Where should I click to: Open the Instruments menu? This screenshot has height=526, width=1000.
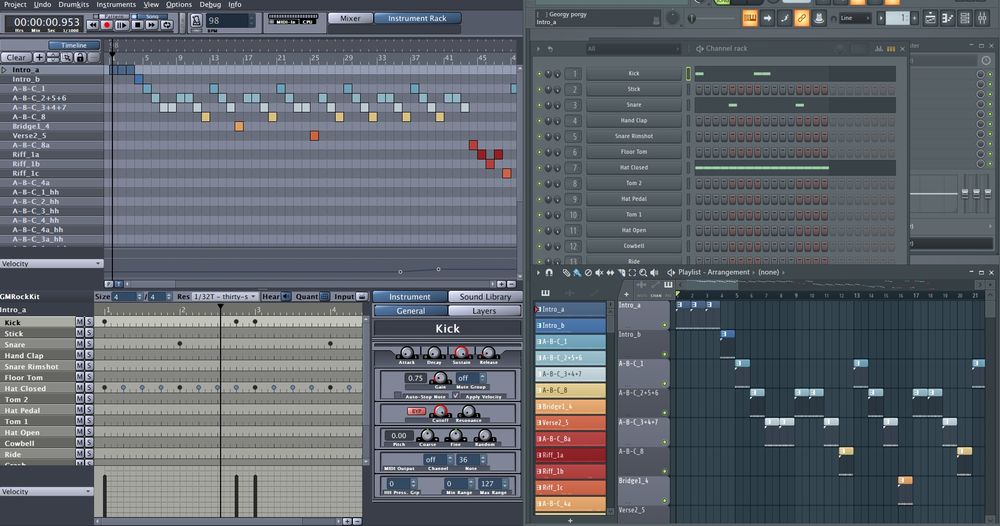[x=116, y=4]
